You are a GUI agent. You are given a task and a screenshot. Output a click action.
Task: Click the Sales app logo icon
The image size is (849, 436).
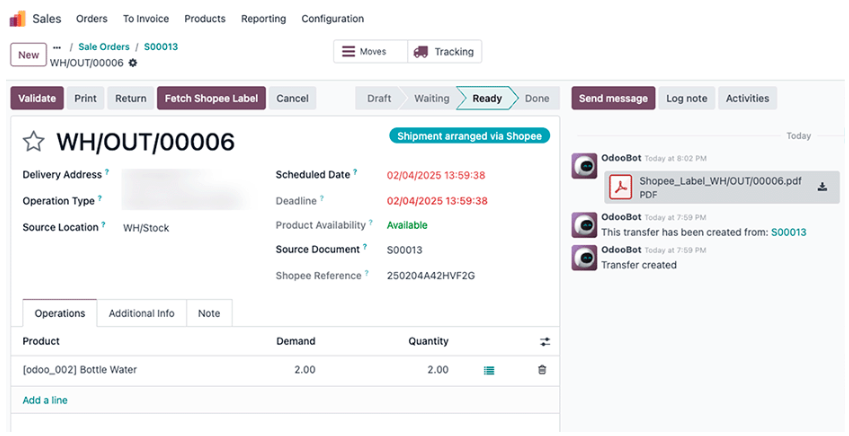point(17,19)
